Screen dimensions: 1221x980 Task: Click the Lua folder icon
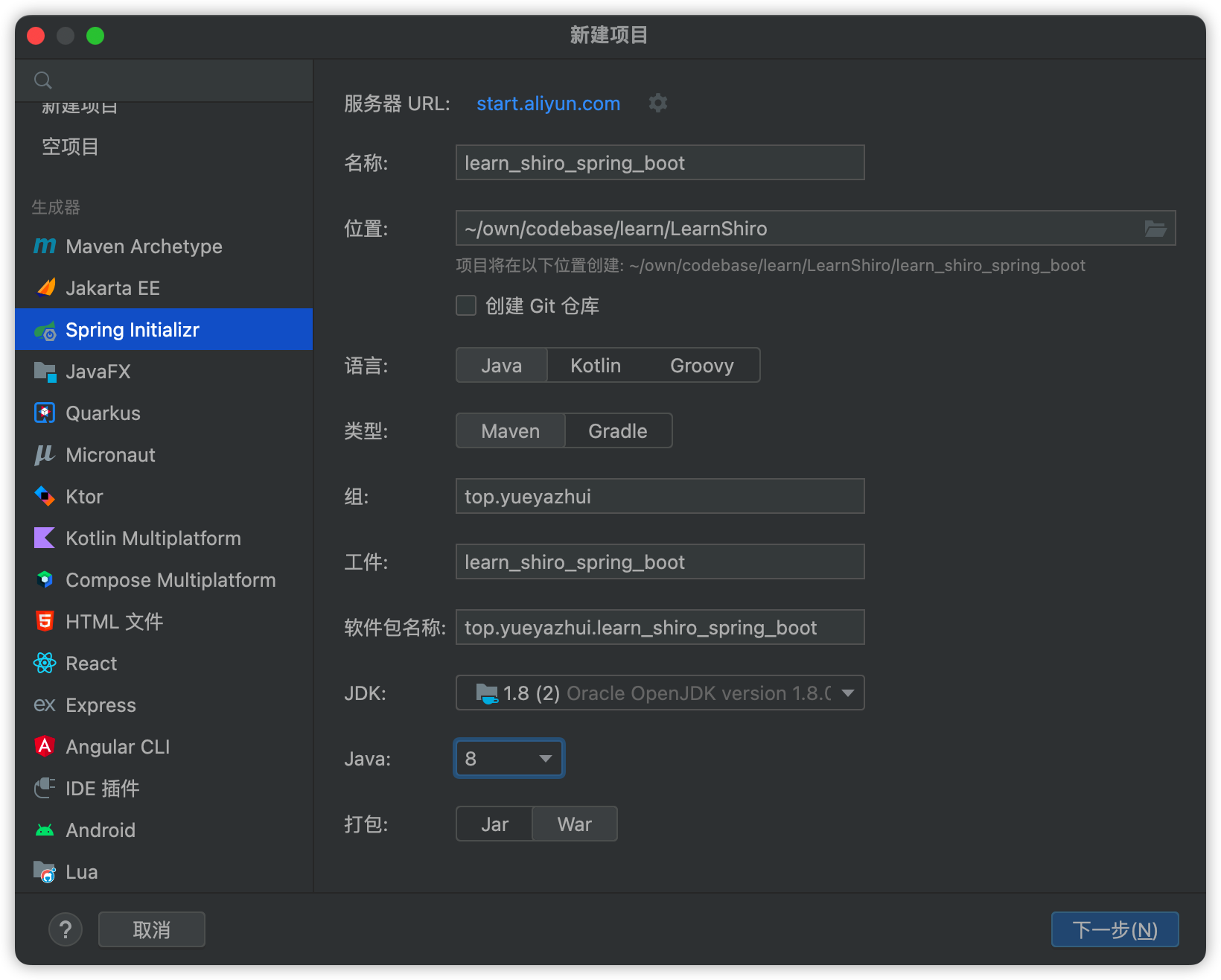(45, 871)
